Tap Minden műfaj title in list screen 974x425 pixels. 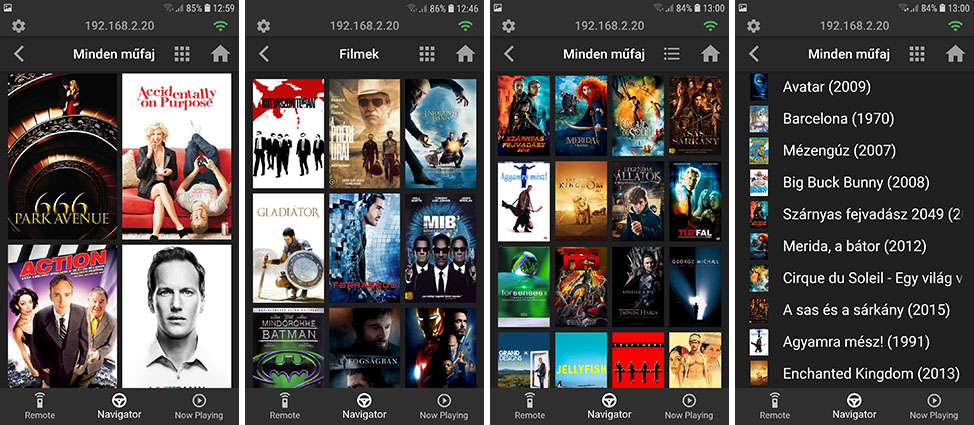(849, 54)
